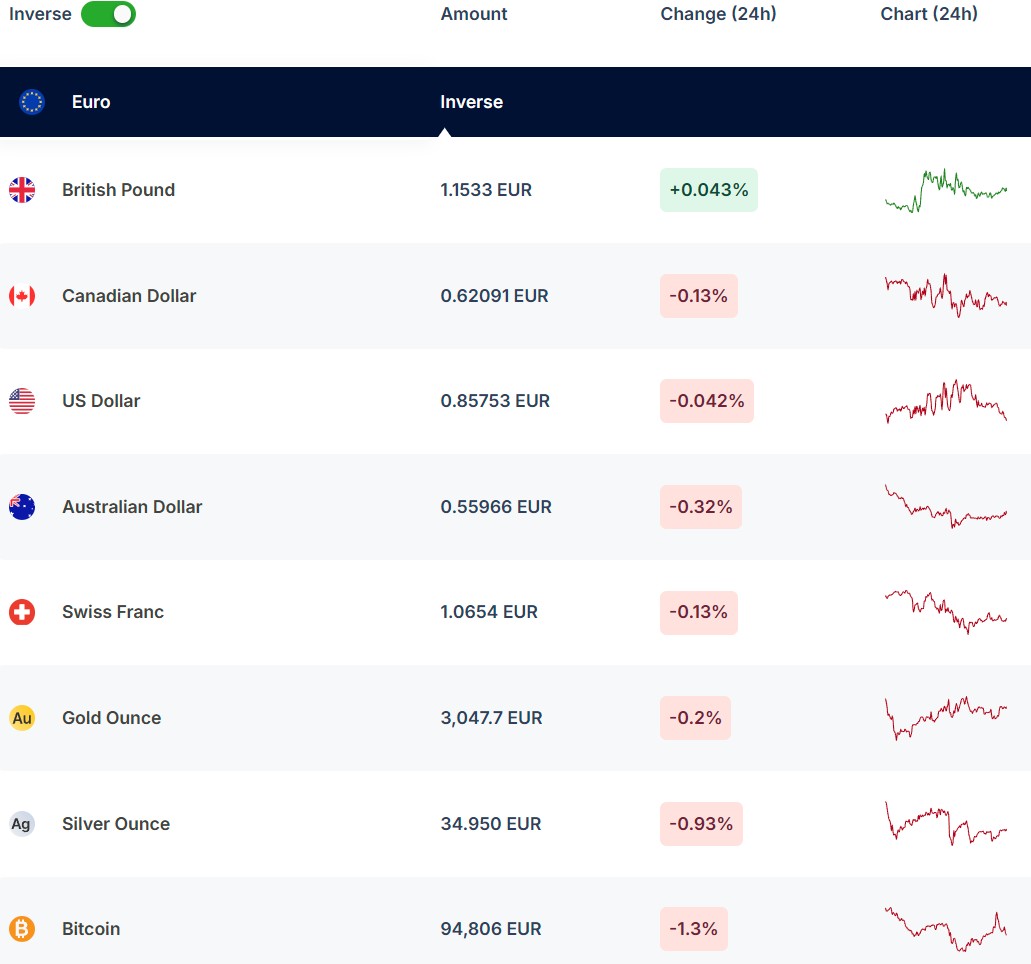
Task: Click the Silver Ounce Ag icon
Action: (x=22, y=824)
